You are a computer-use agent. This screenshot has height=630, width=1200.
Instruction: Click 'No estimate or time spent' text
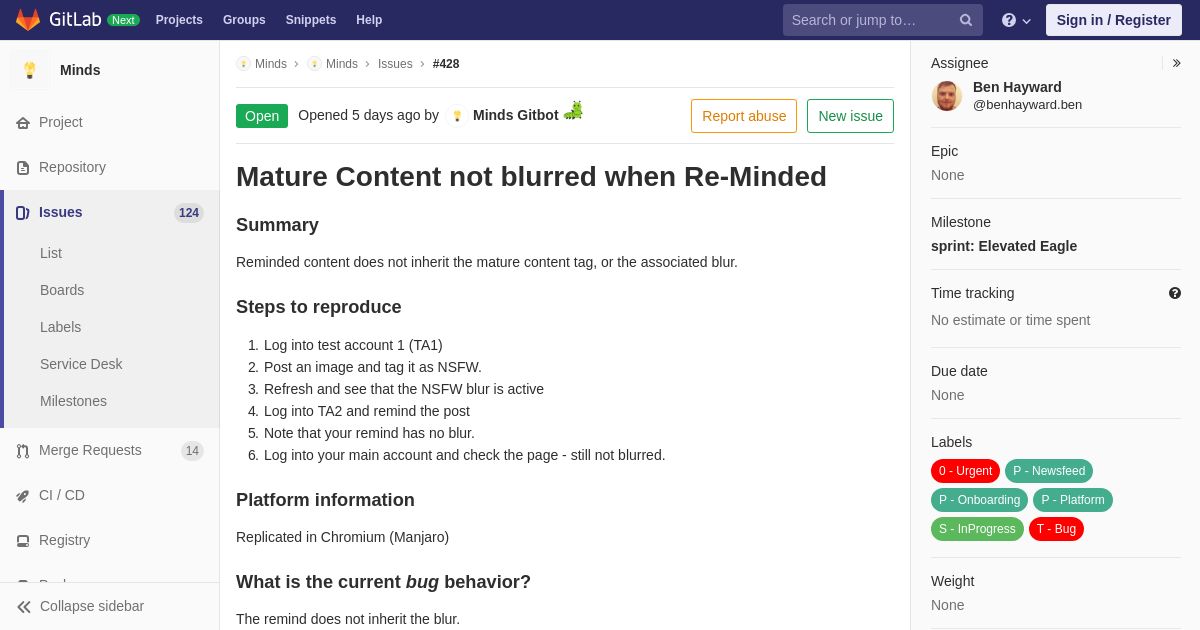[1011, 320]
